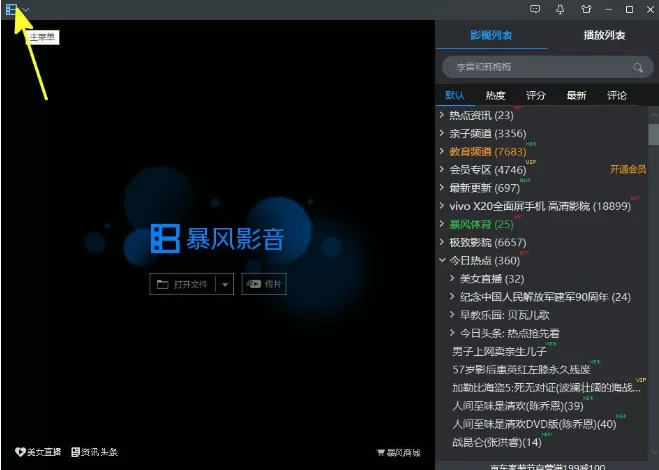Focus the 李雷和韩梅梅 search field
The image size is (659, 470).
[x=548, y=67]
